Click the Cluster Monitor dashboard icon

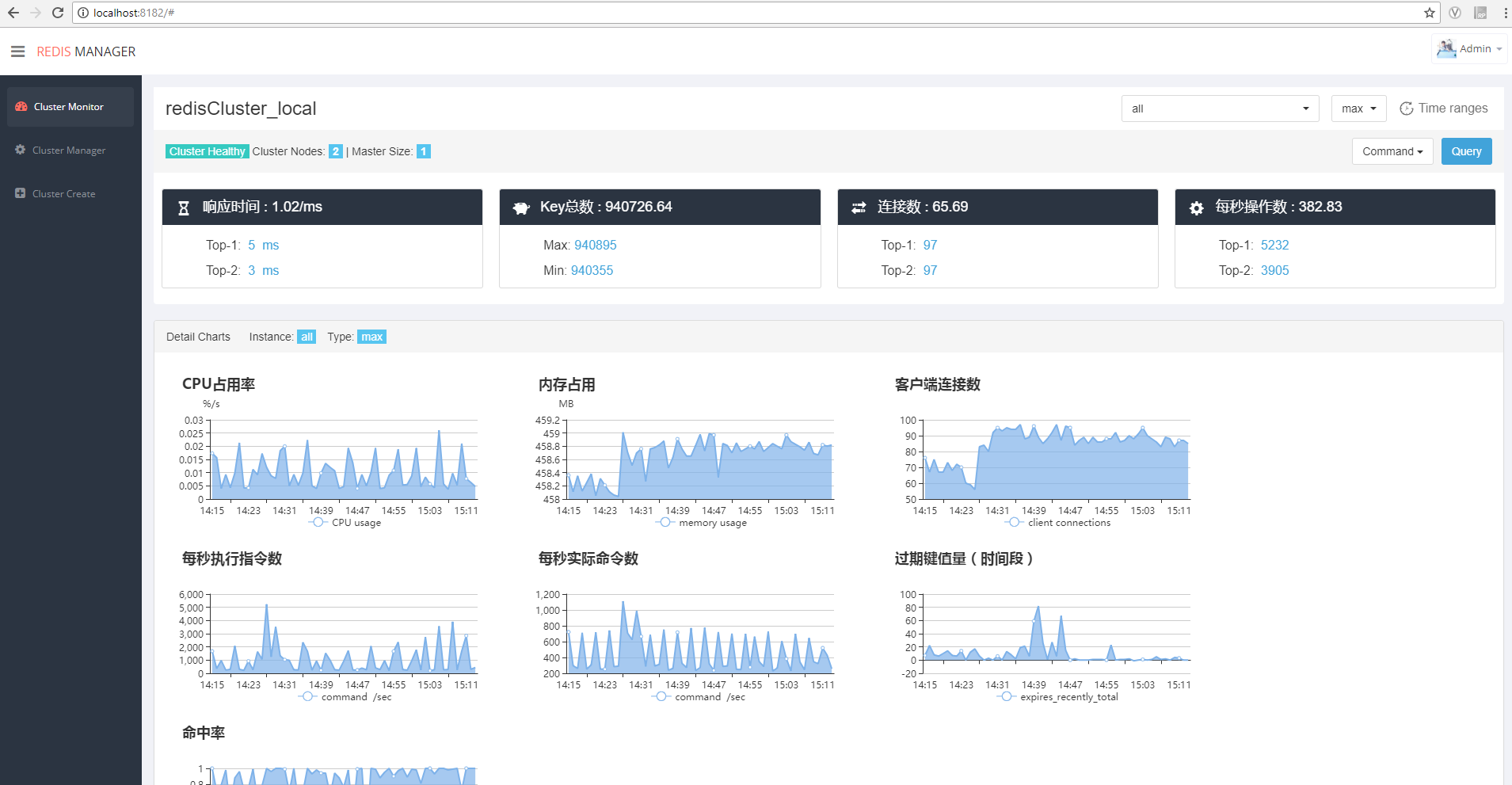[21, 106]
